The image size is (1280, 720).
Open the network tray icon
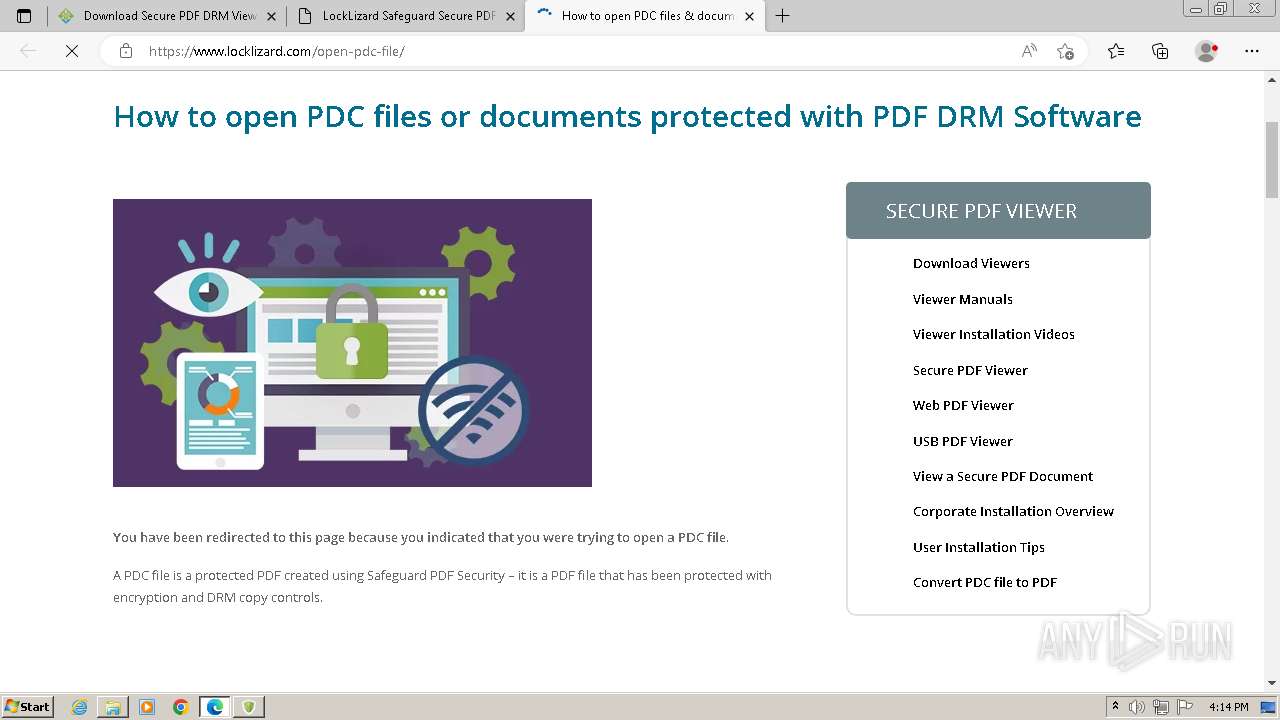1161,707
